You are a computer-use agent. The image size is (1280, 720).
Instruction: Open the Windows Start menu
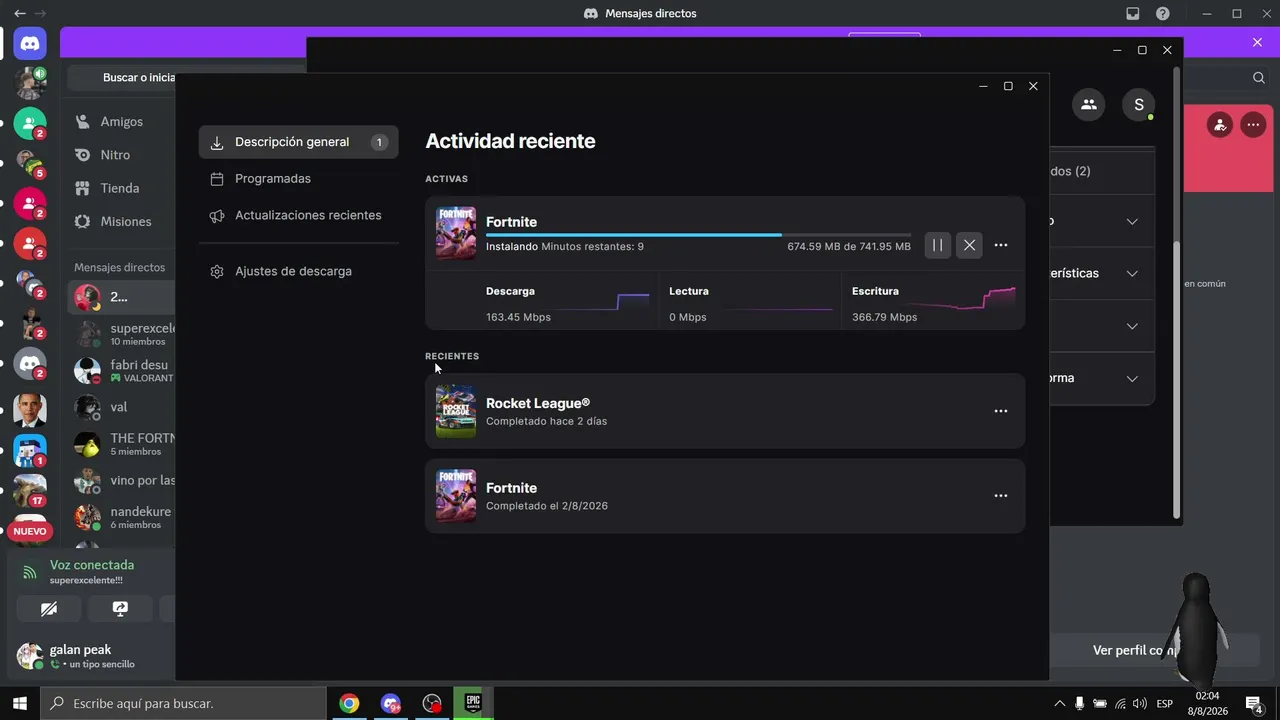click(x=20, y=703)
